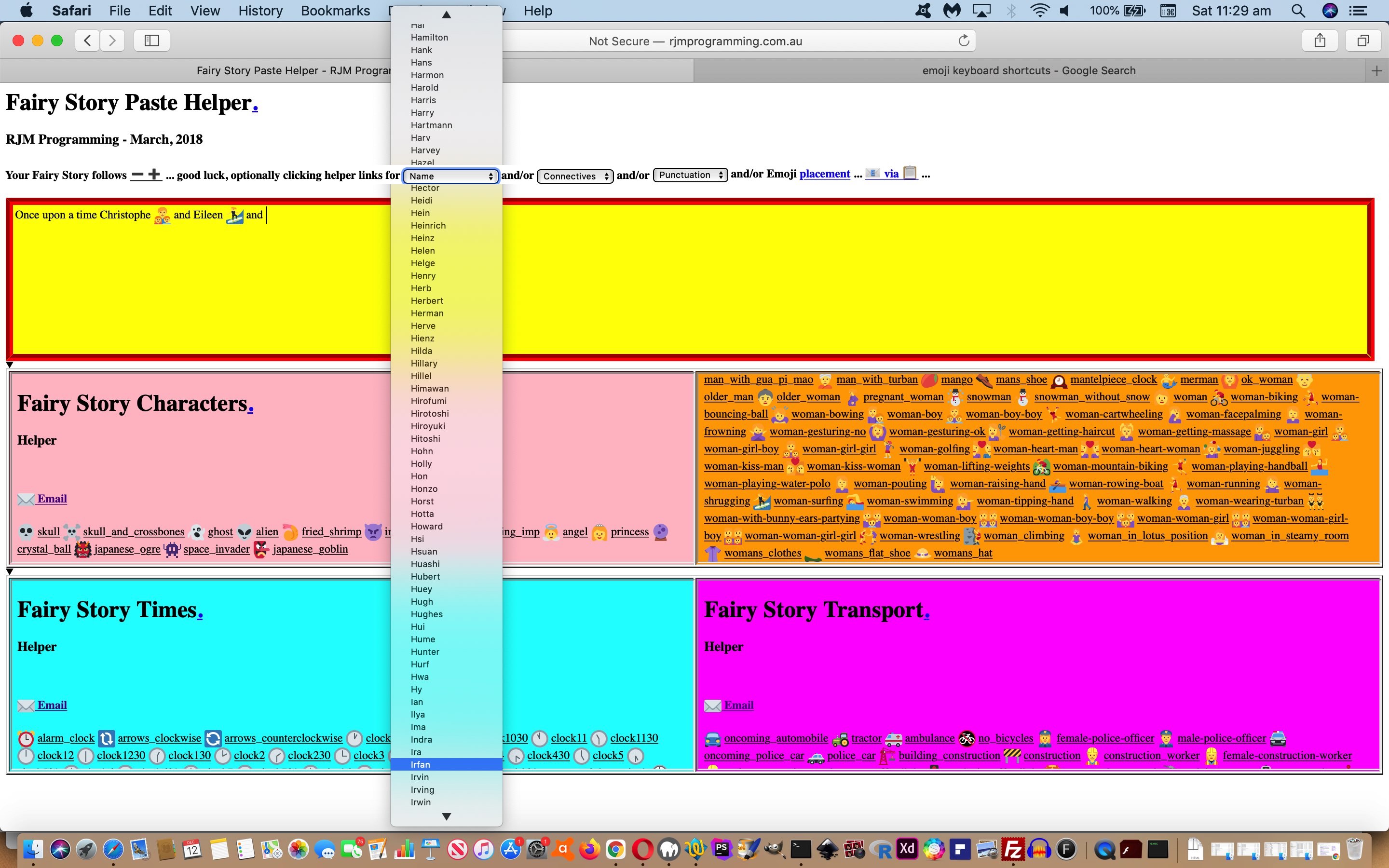Screen dimensions: 1389x868
Task: Click the Safari share icon
Action: click(x=1320, y=41)
